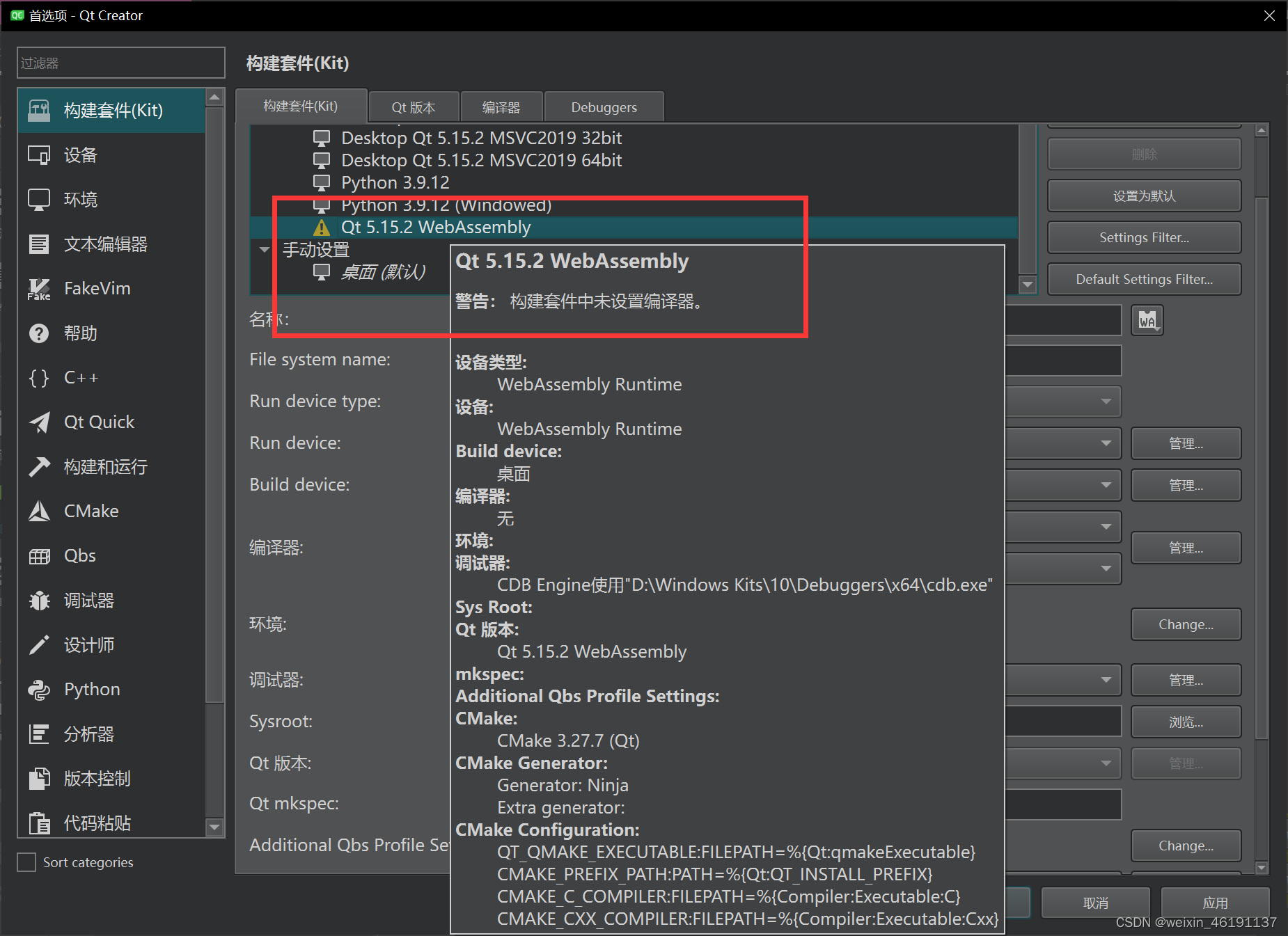Open the FakeVim settings category
The image size is (1288, 936).
point(111,289)
